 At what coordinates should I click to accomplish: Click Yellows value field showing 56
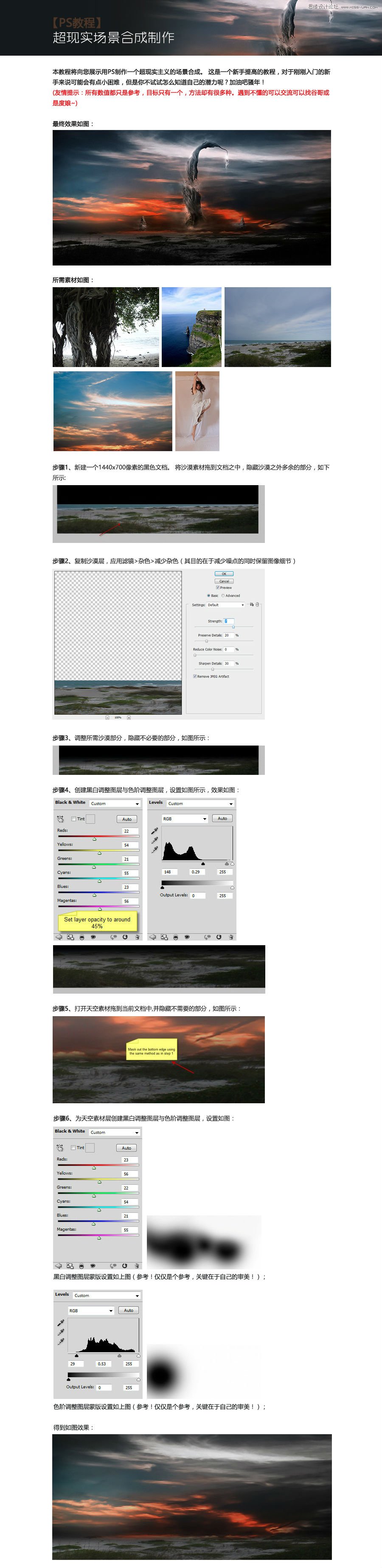click(130, 1174)
